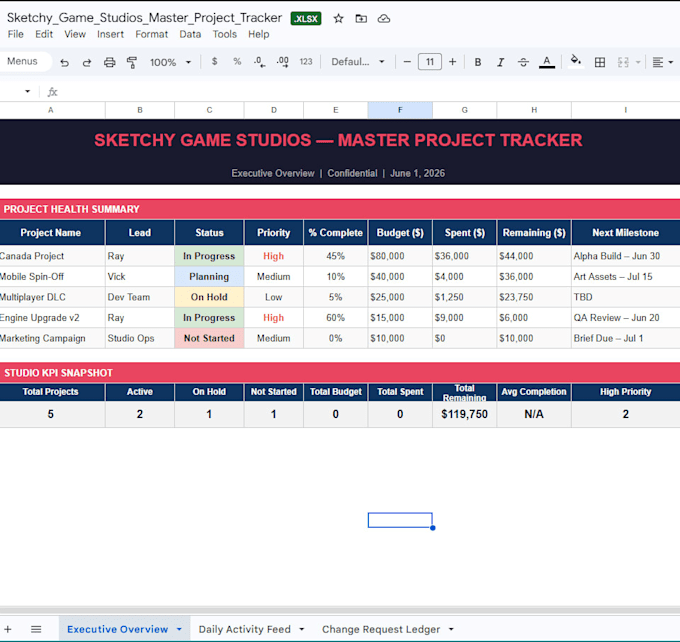
Task: Open the File menu
Action: pyautogui.click(x=16, y=34)
